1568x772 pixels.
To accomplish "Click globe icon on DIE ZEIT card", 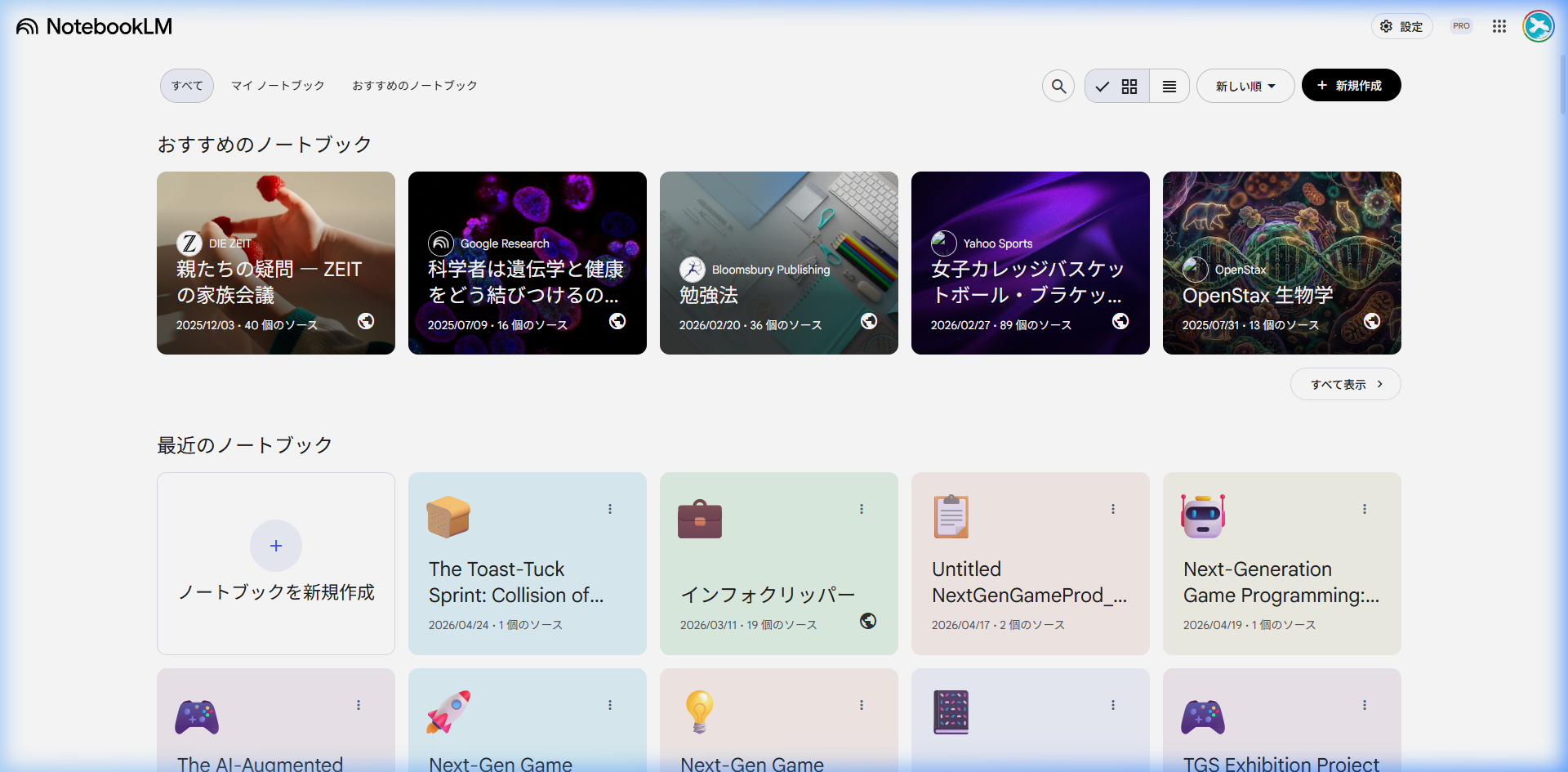I will [x=366, y=321].
